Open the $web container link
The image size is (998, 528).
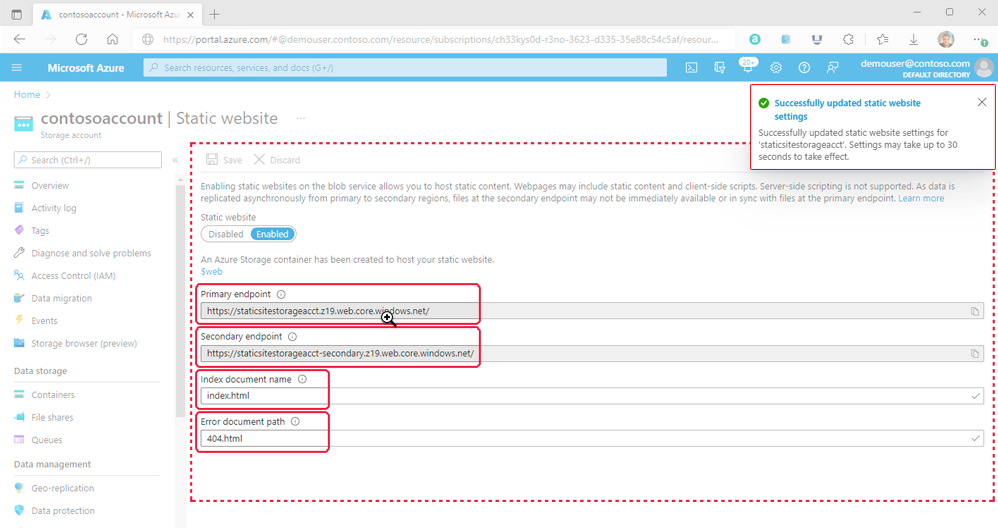pyautogui.click(x=211, y=272)
